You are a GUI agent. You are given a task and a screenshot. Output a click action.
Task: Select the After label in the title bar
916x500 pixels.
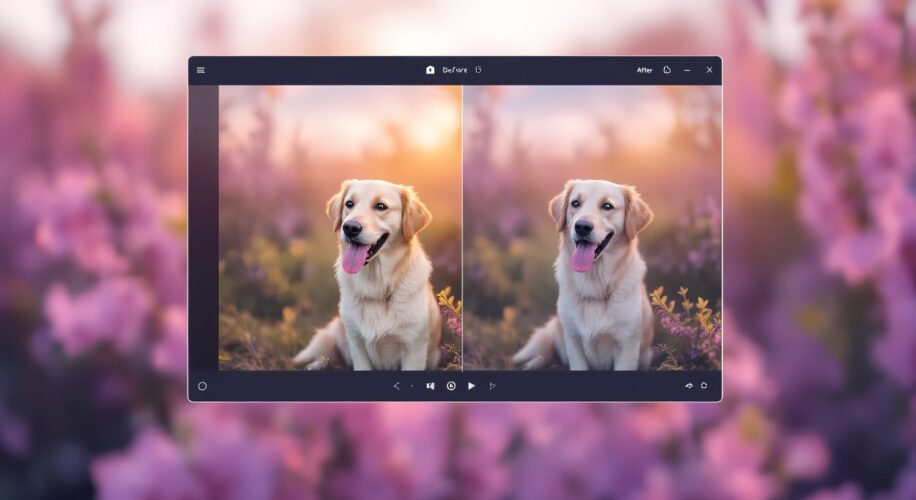click(644, 70)
